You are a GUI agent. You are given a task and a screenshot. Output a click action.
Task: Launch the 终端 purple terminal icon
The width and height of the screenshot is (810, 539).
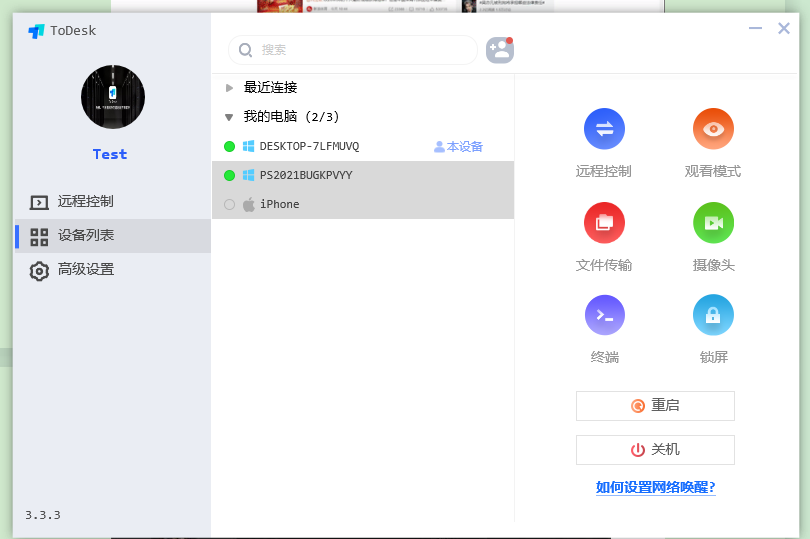coord(604,315)
